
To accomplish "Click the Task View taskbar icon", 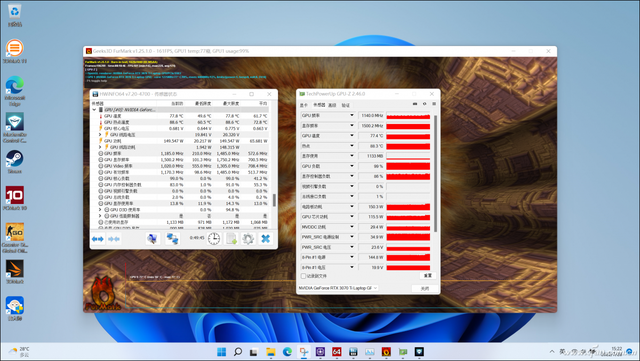I will (x=254, y=352).
